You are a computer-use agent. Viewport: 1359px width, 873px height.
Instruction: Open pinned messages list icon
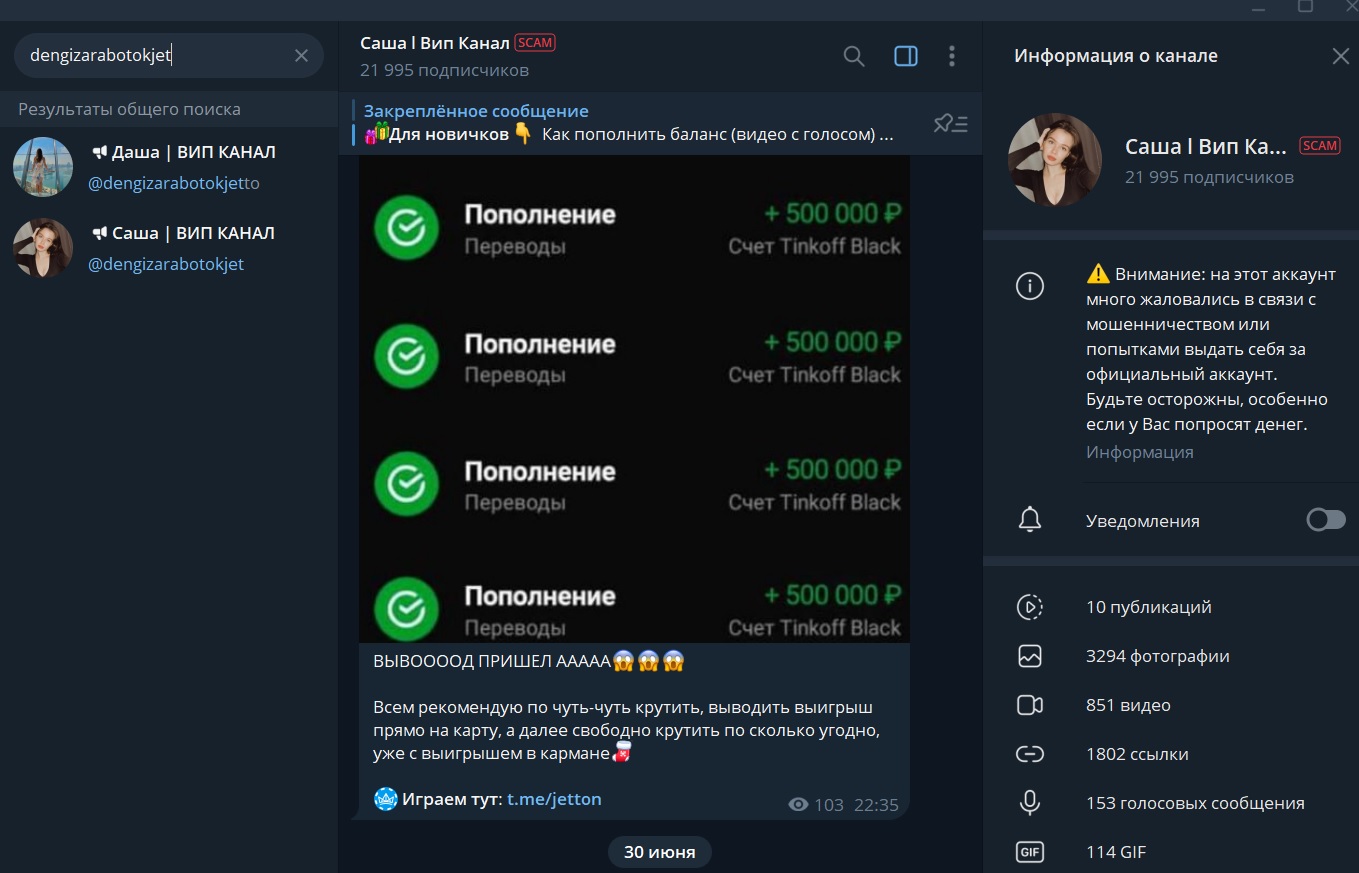[x=950, y=124]
